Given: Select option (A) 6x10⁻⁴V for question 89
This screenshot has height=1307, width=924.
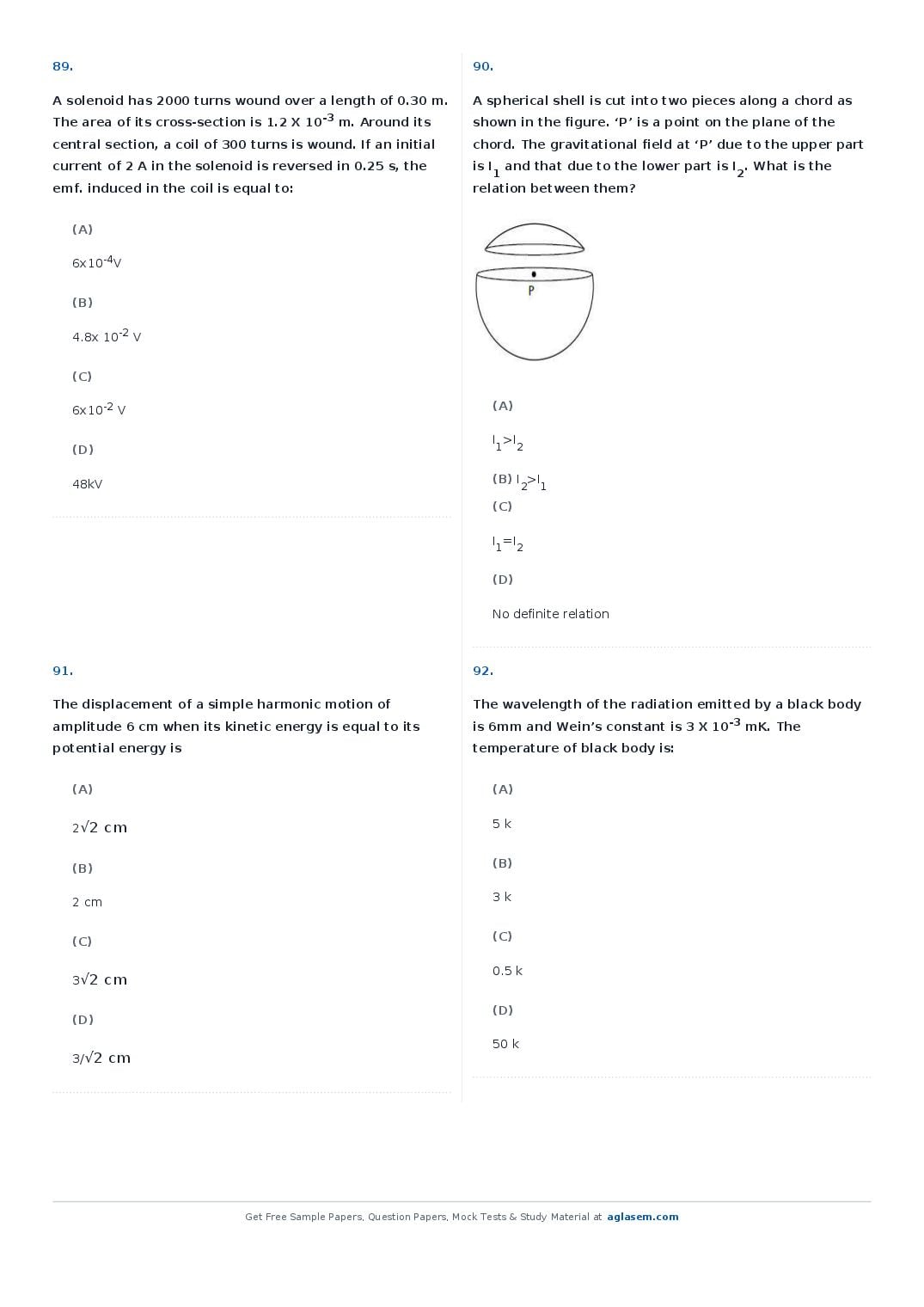Looking at the screenshot, I should pyautogui.click(x=96, y=261).
